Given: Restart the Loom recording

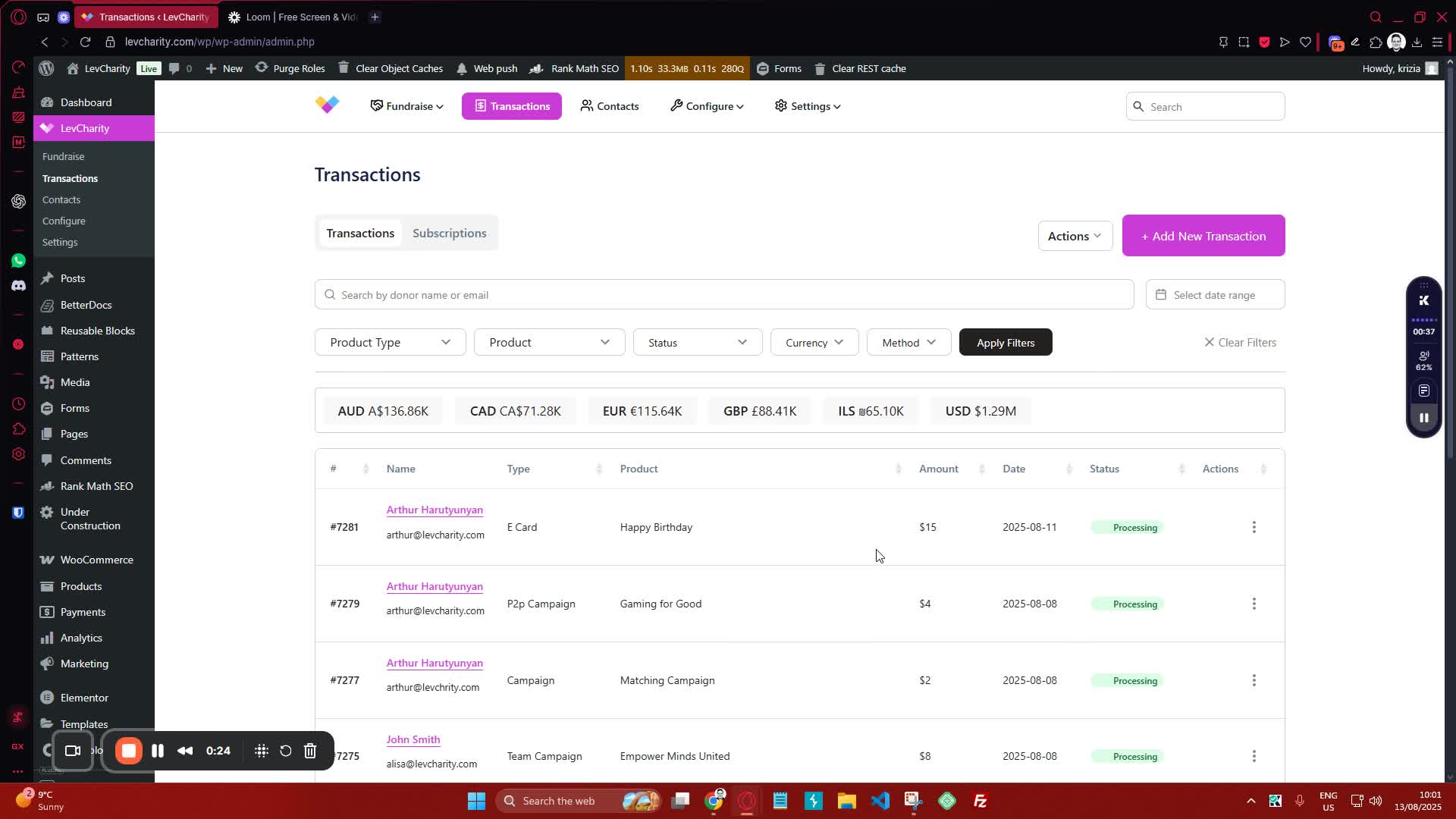Looking at the screenshot, I should coord(286,751).
